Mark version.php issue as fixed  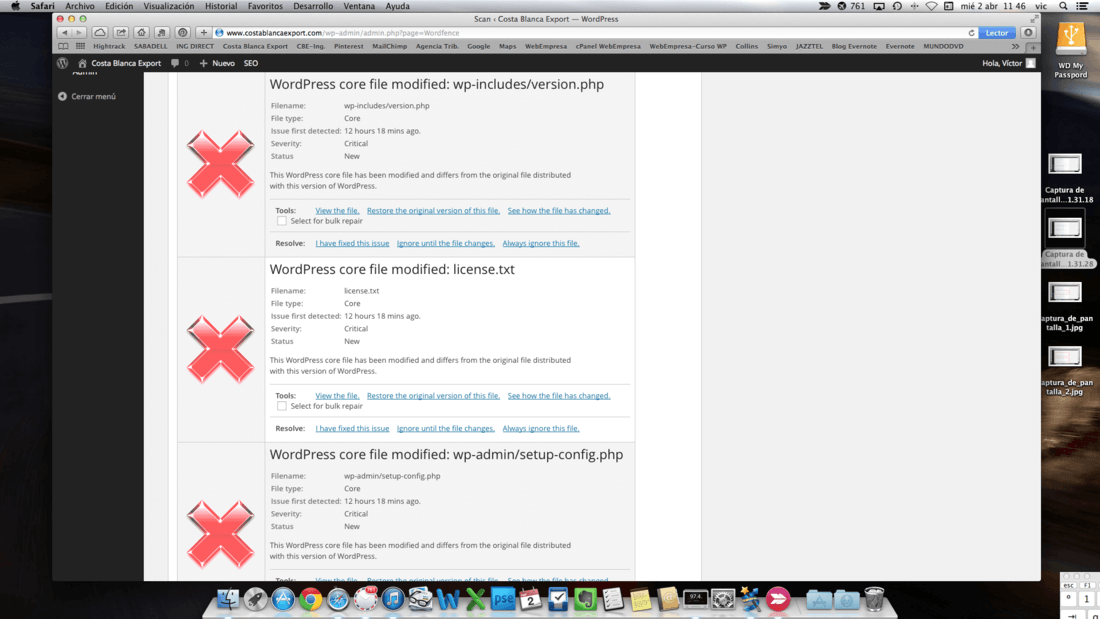[352, 244]
